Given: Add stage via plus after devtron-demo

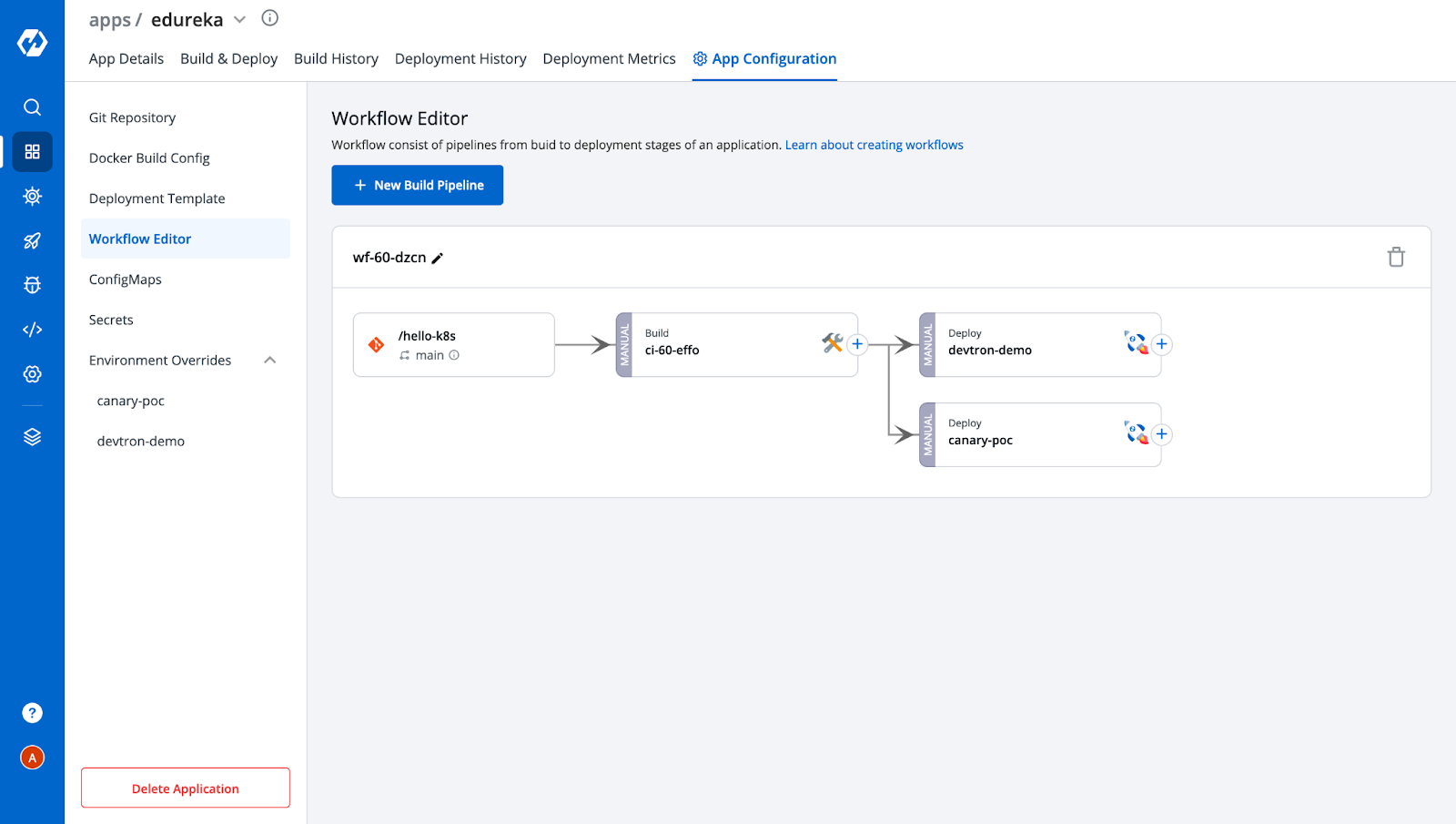Looking at the screenshot, I should tap(1161, 344).
